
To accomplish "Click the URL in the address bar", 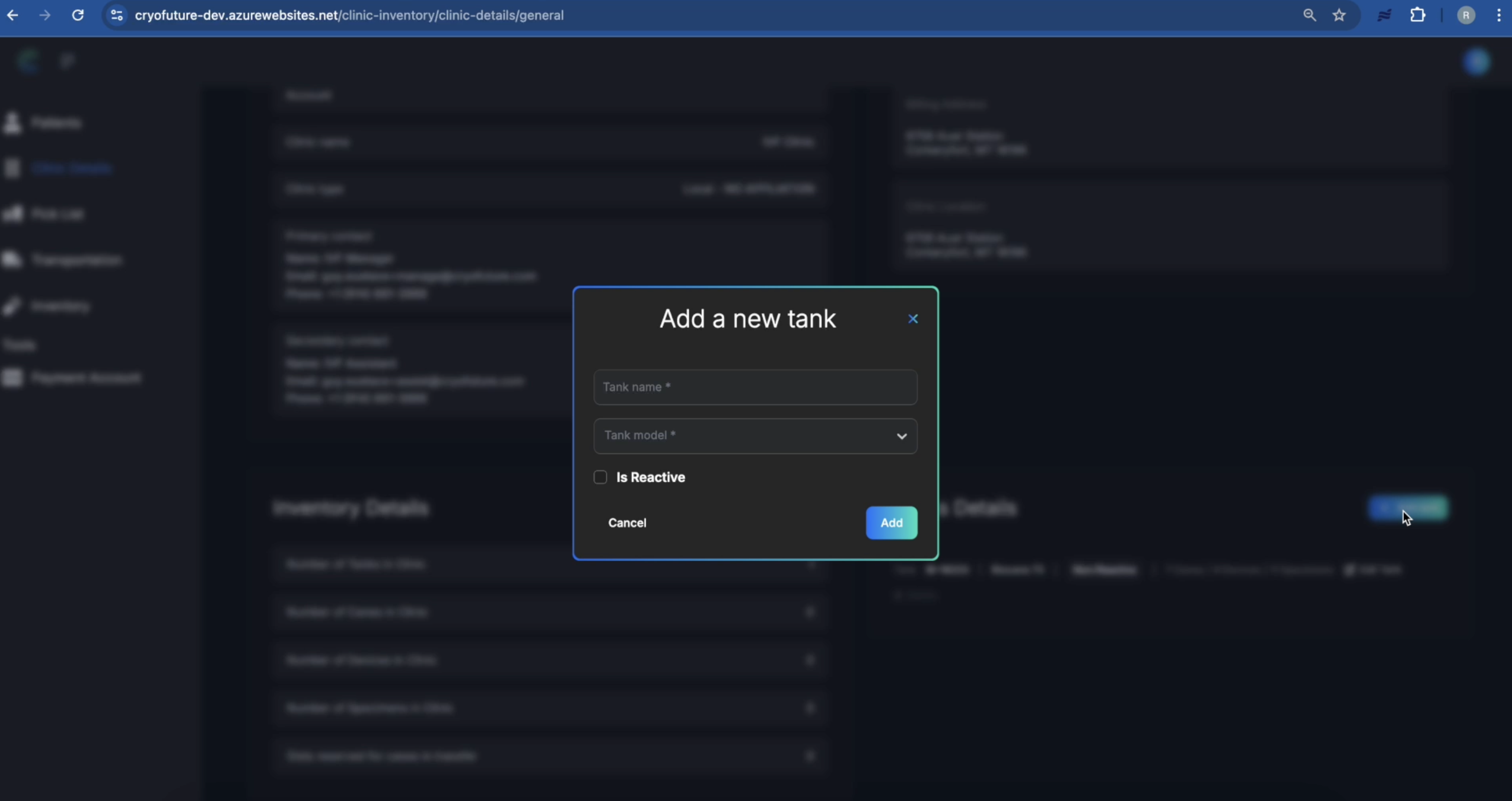I will [x=349, y=15].
